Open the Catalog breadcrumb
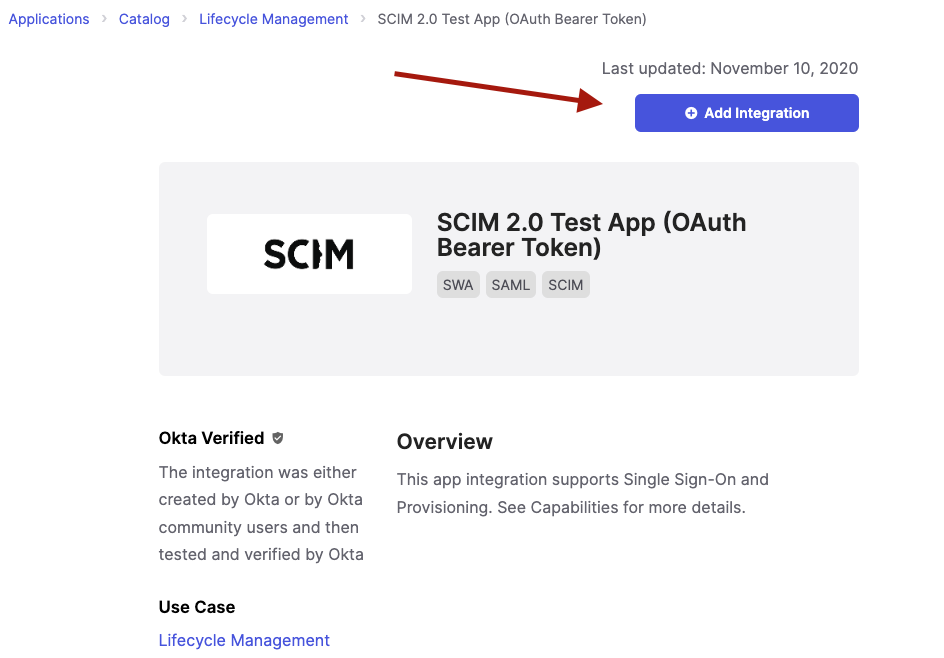This screenshot has width=944, height=658. pos(143,18)
